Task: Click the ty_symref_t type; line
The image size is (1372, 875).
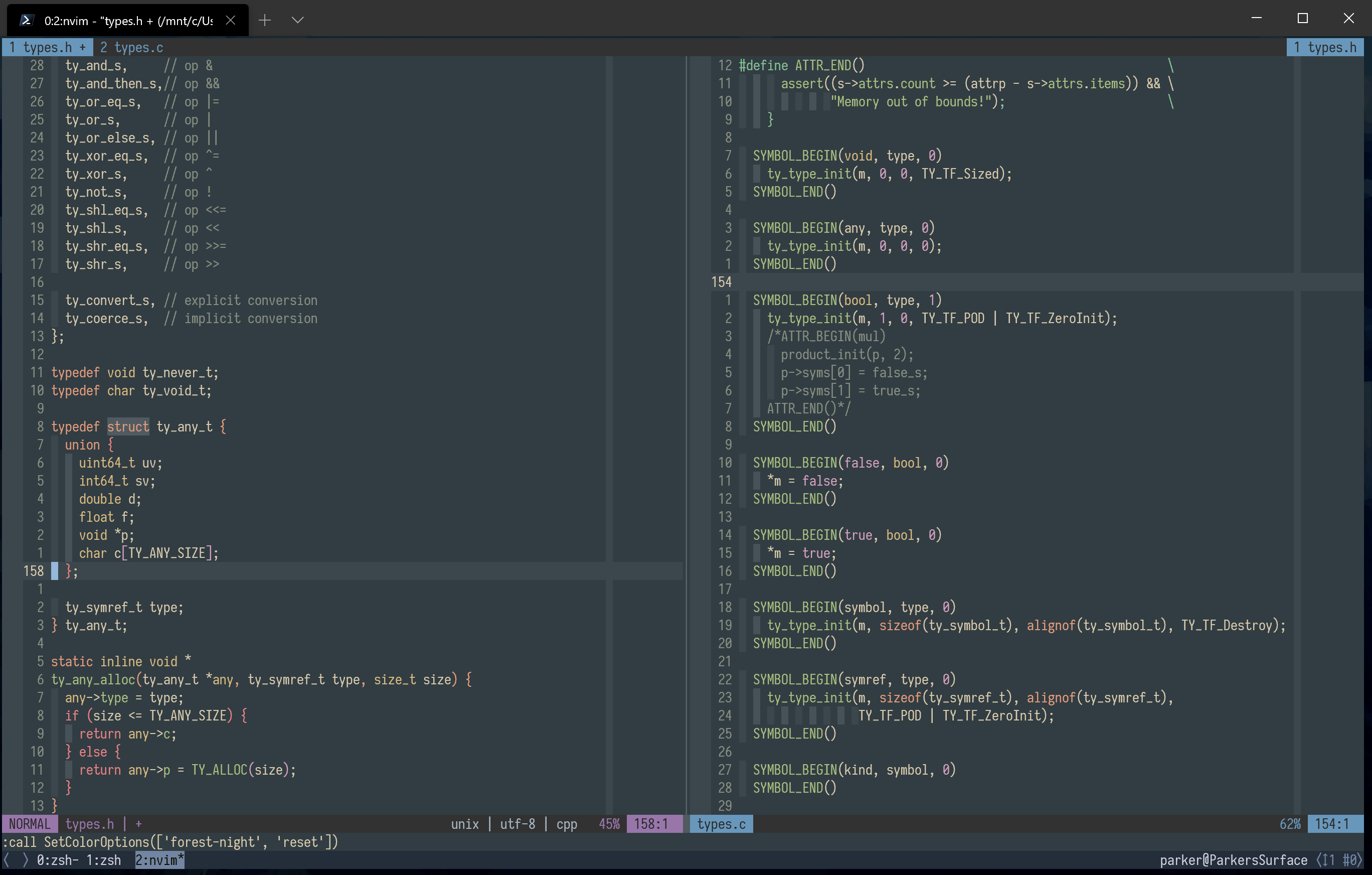Action: [x=124, y=607]
